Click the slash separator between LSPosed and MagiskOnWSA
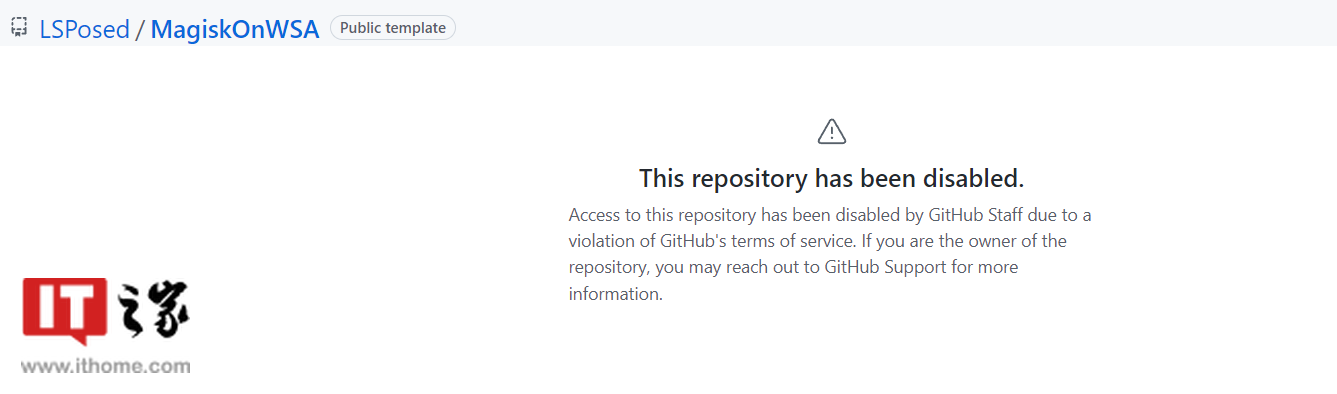The image size is (1337, 394). pos(140,29)
